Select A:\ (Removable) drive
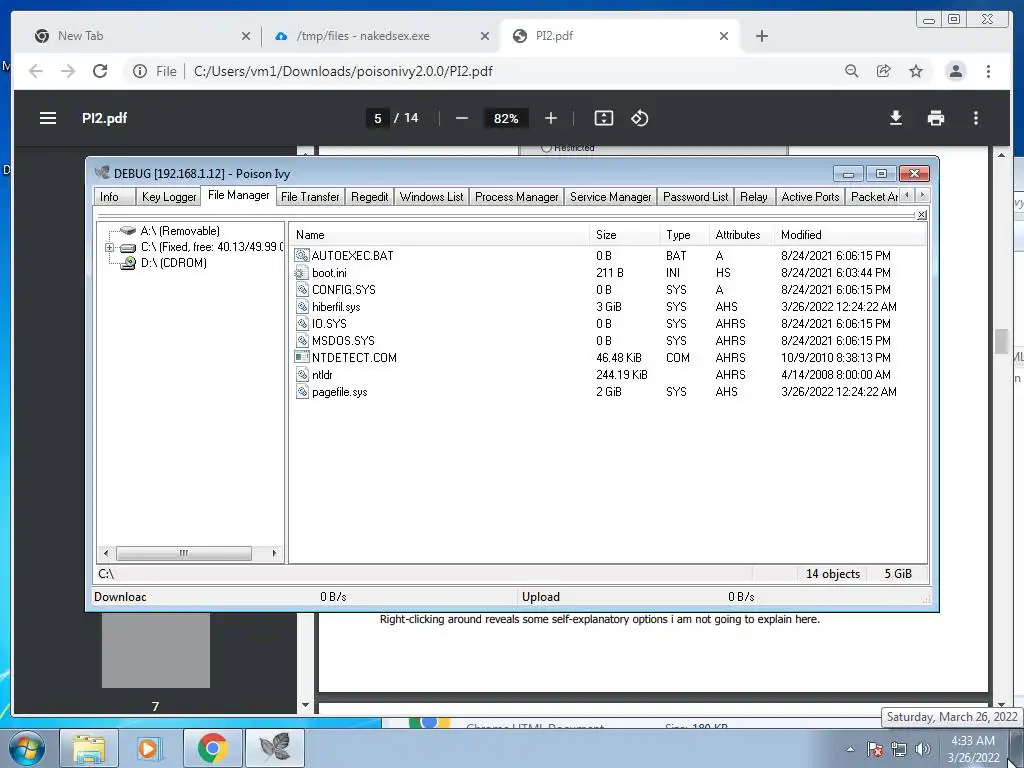 click(x=180, y=231)
